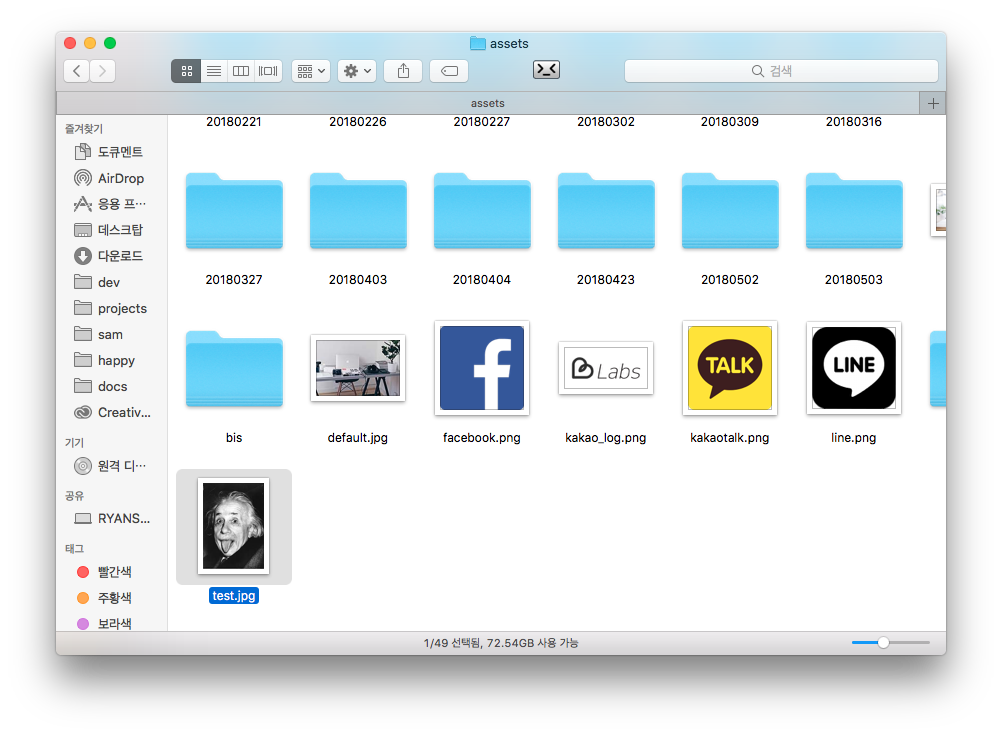Switch to list view mode
This screenshot has width=1002, height=735.
213,71
